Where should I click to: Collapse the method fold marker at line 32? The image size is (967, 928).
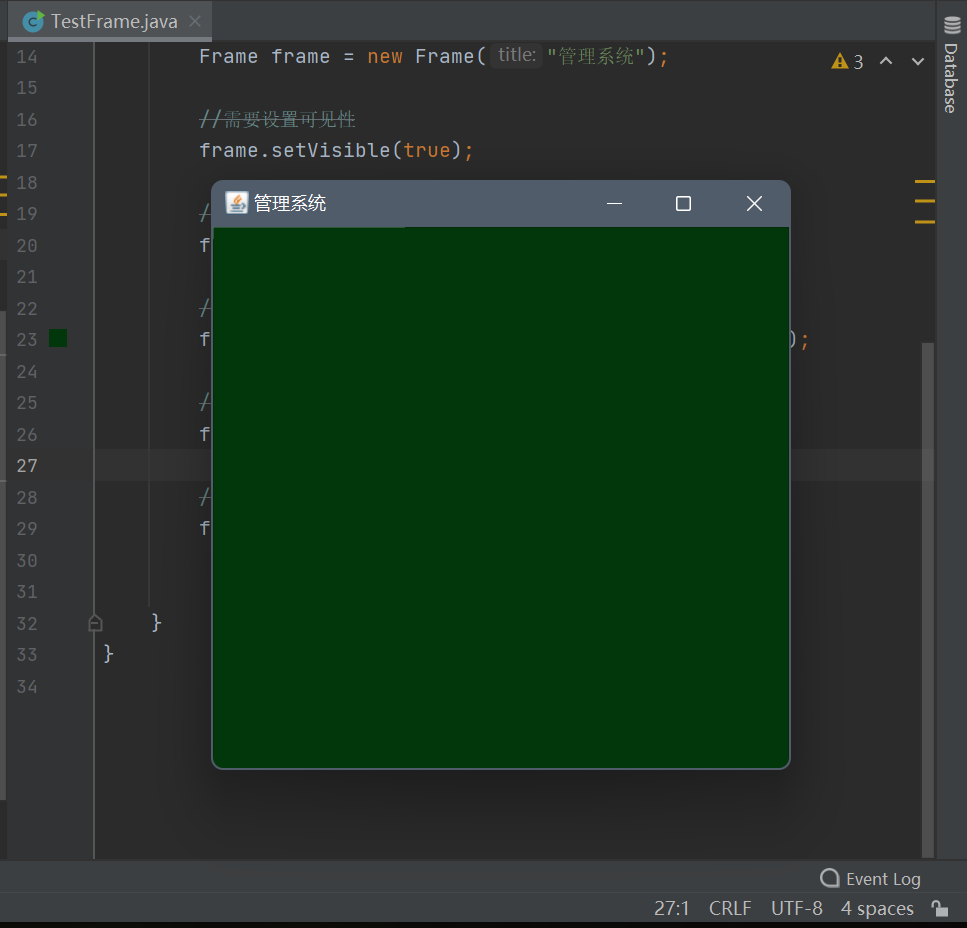point(95,623)
